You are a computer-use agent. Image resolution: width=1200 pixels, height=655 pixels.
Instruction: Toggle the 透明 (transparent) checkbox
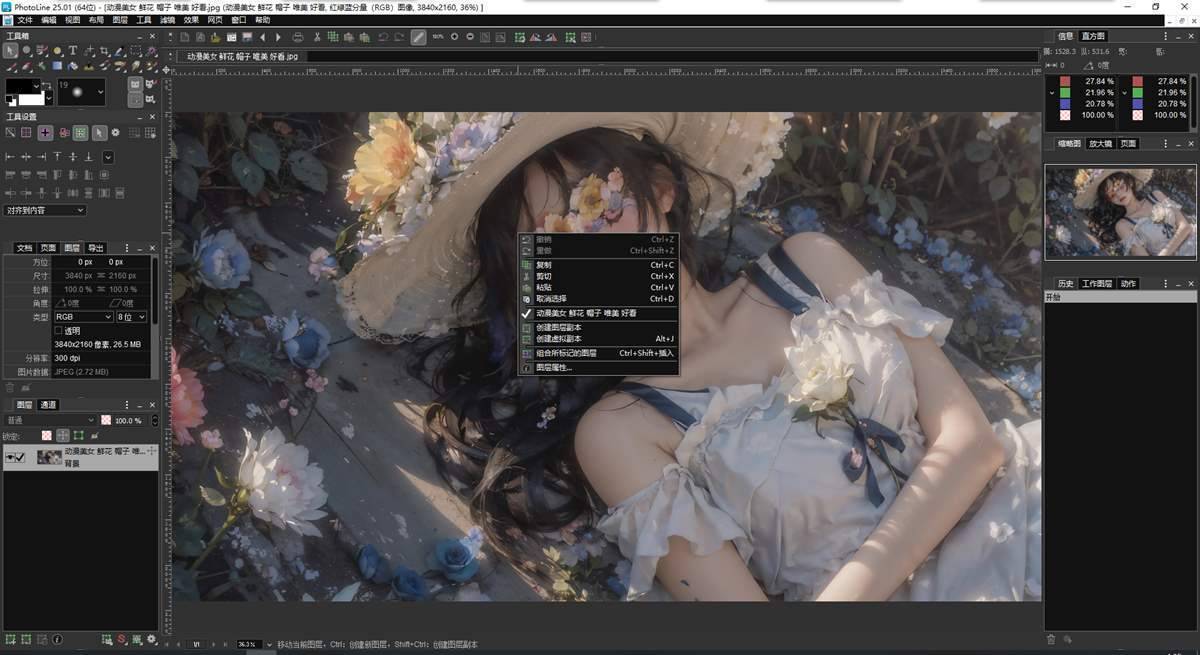pyautogui.click(x=59, y=330)
